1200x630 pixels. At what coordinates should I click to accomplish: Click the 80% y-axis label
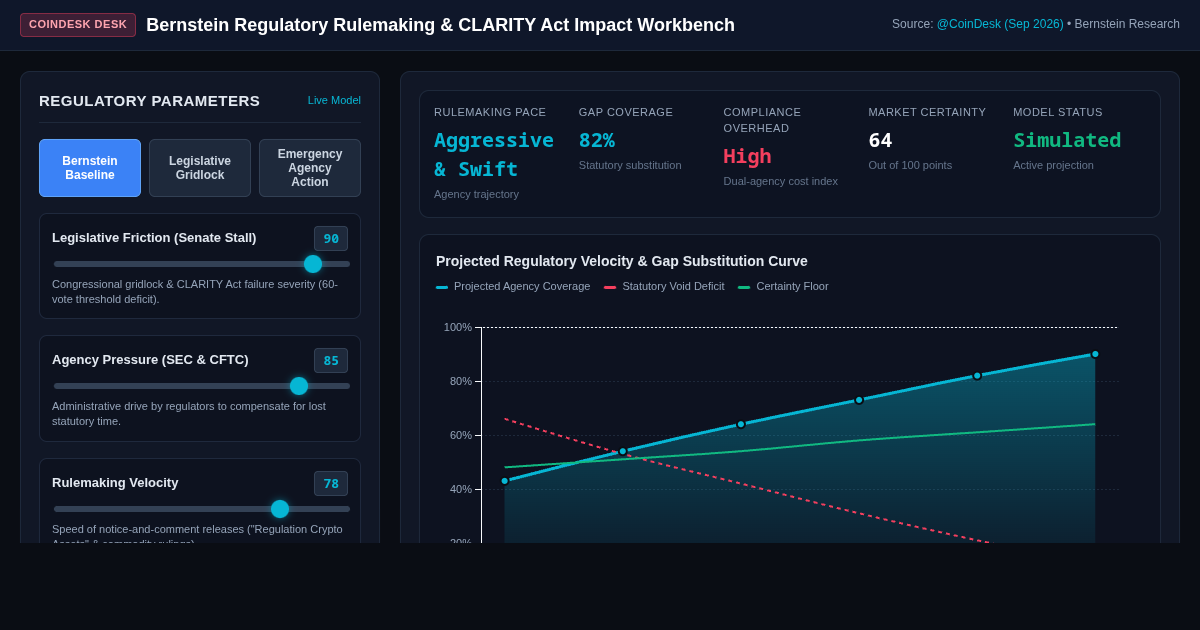point(461,381)
